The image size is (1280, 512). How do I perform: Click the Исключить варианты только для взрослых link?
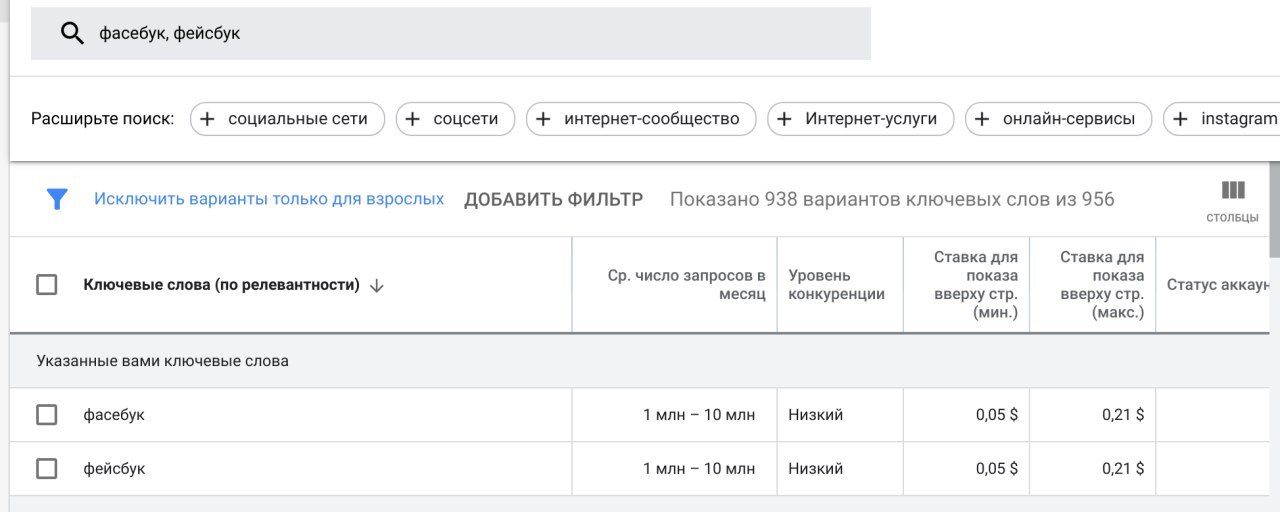pos(269,199)
